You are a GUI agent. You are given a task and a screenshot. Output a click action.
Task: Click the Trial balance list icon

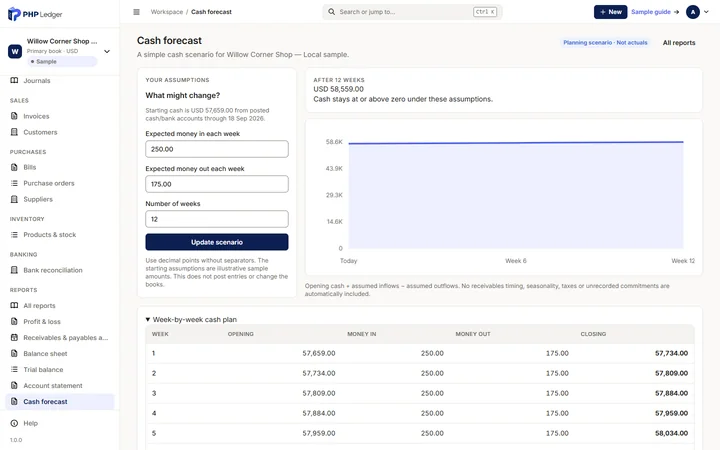[x=14, y=370]
